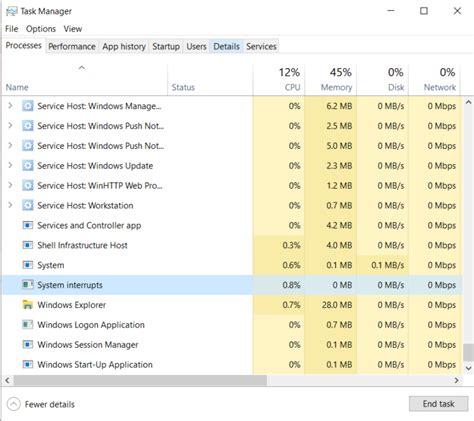Click the Task Manager title bar icon
The width and height of the screenshot is (474, 421).
point(11,11)
